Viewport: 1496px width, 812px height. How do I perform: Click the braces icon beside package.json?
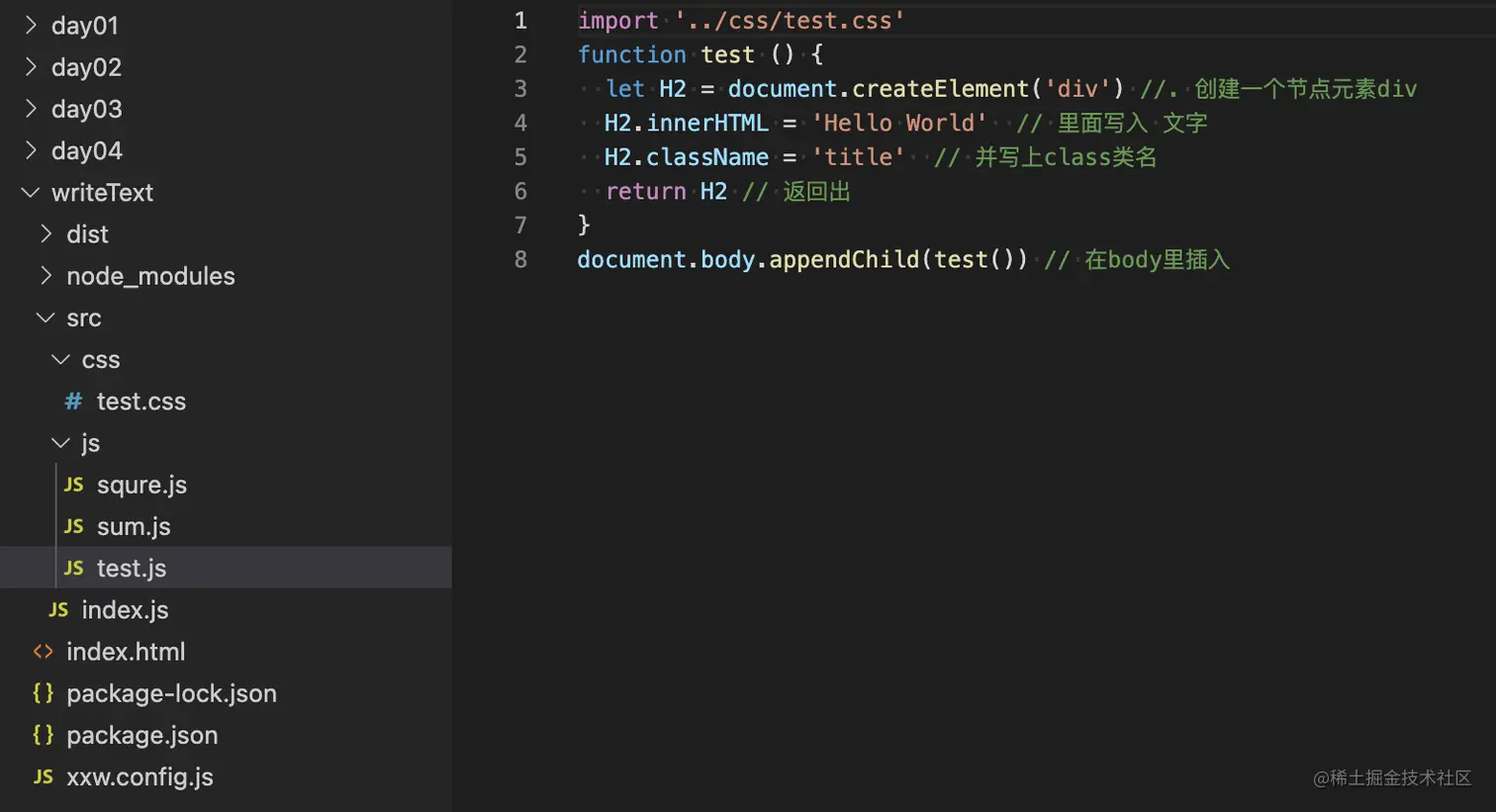coord(43,735)
